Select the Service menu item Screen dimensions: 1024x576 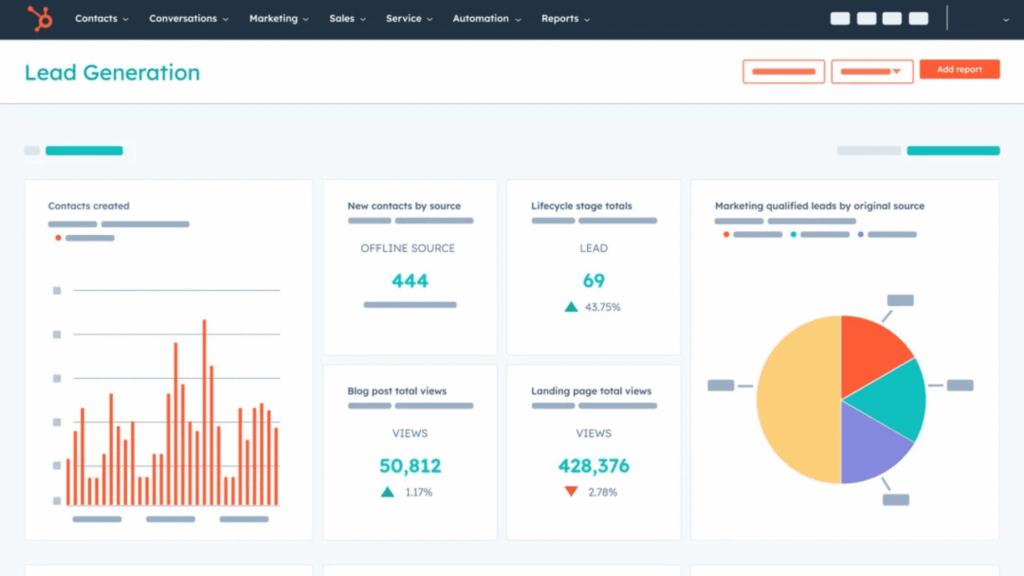408,19
